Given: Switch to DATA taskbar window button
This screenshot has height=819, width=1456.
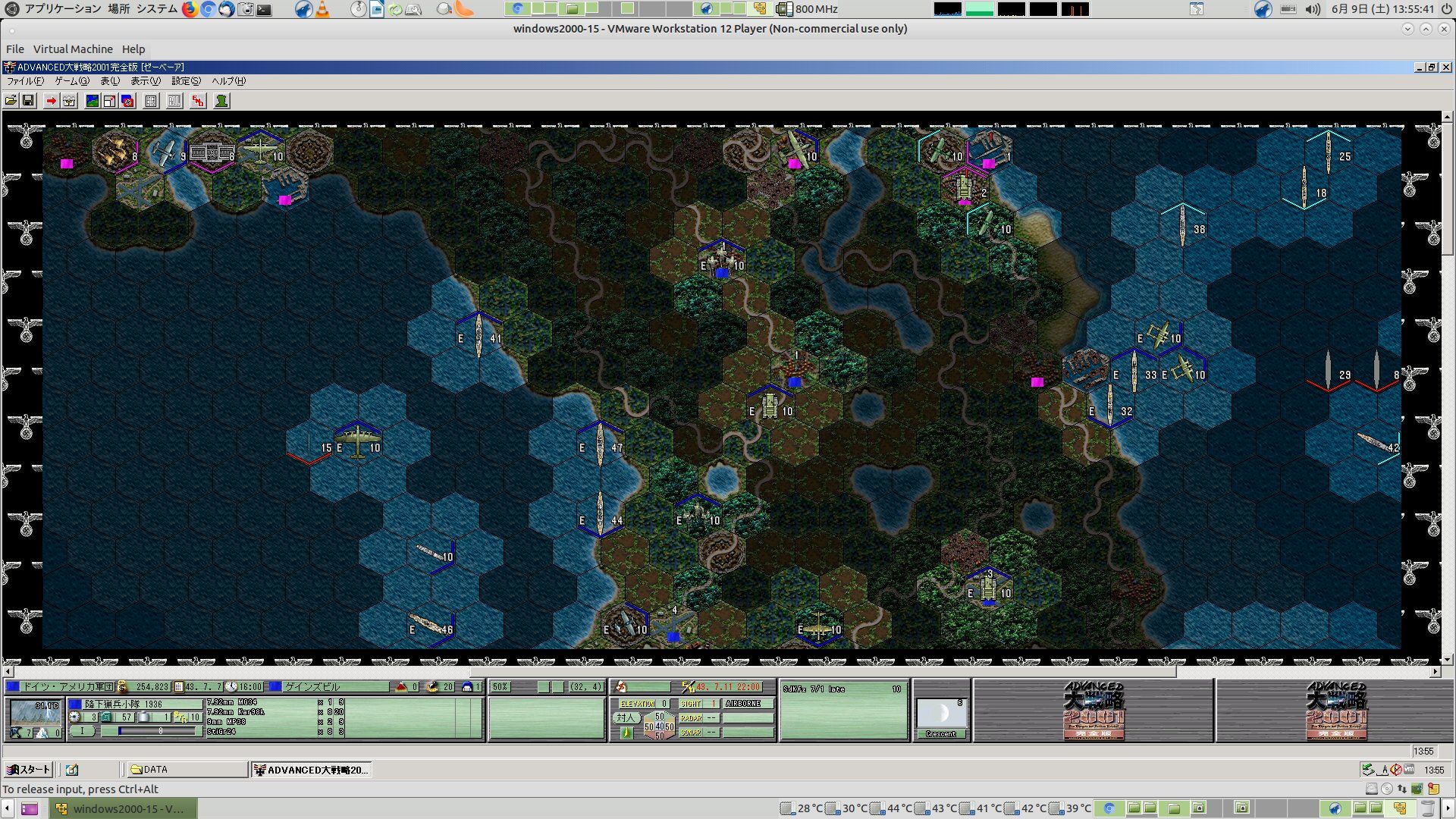Looking at the screenshot, I should (x=187, y=770).
